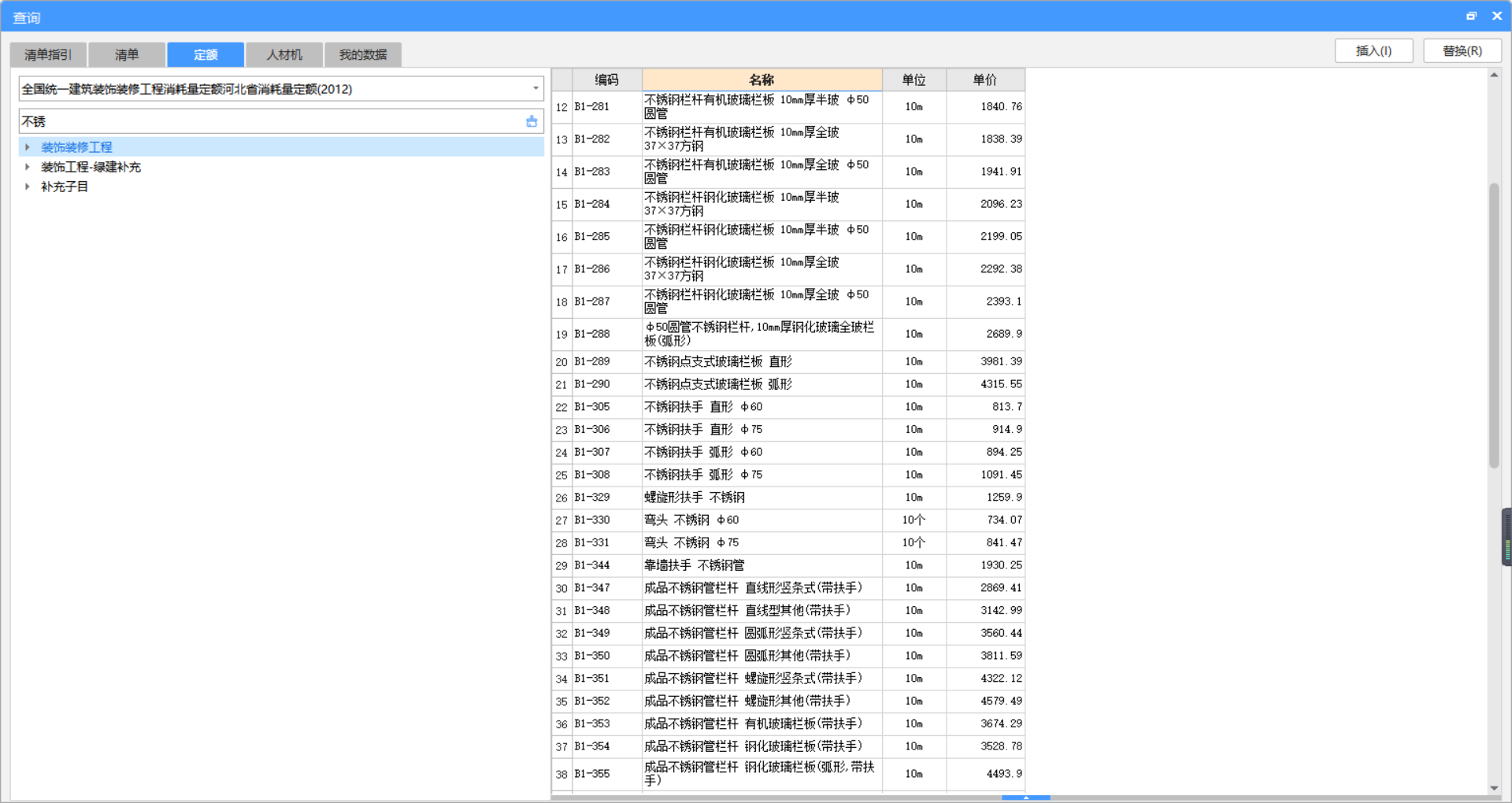
Task: Select 螺旋形扶手 不锈钢 row
Action: tap(788, 498)
